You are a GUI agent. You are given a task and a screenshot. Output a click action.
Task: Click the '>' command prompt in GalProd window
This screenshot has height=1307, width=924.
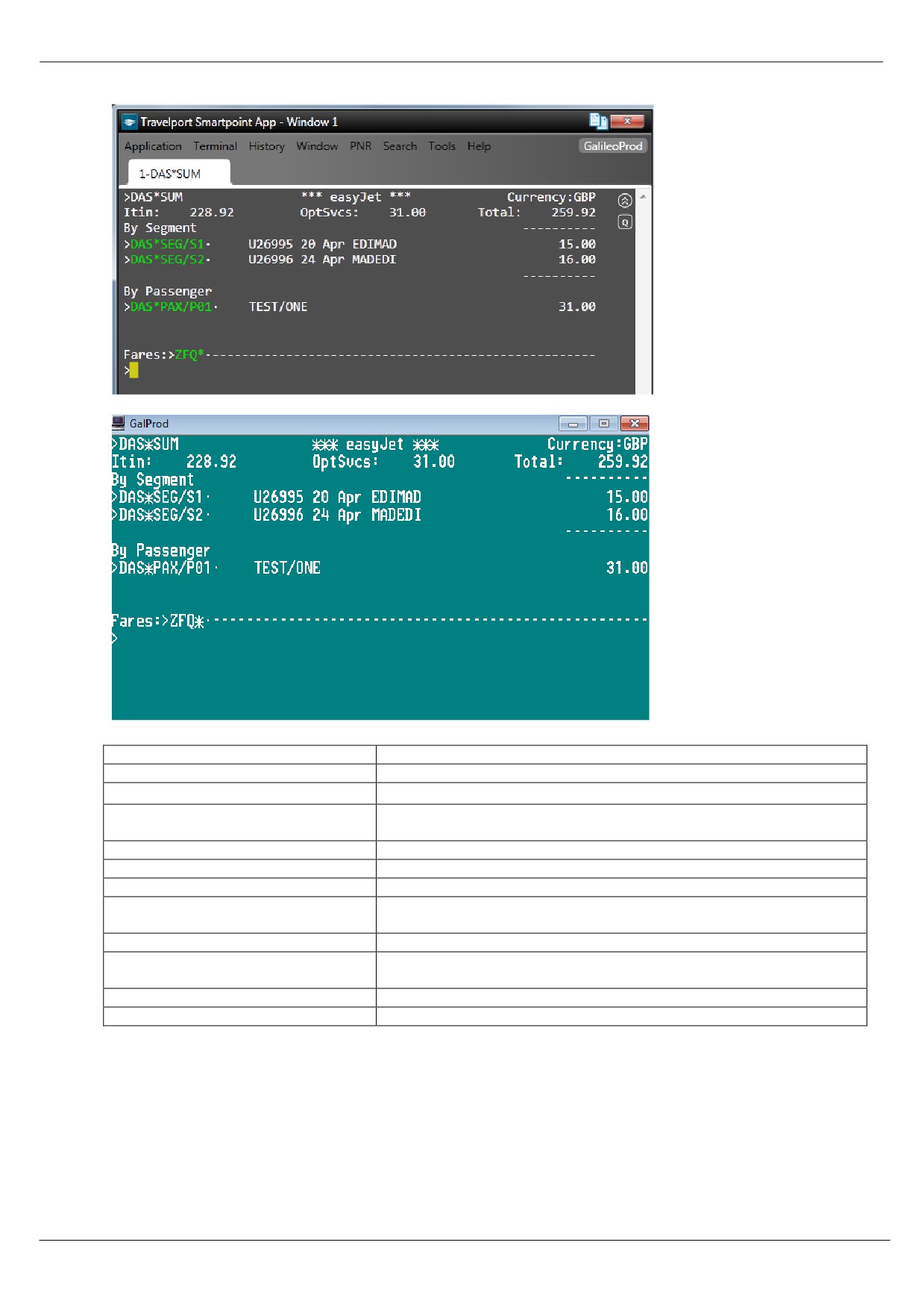[x=115, y=639]
